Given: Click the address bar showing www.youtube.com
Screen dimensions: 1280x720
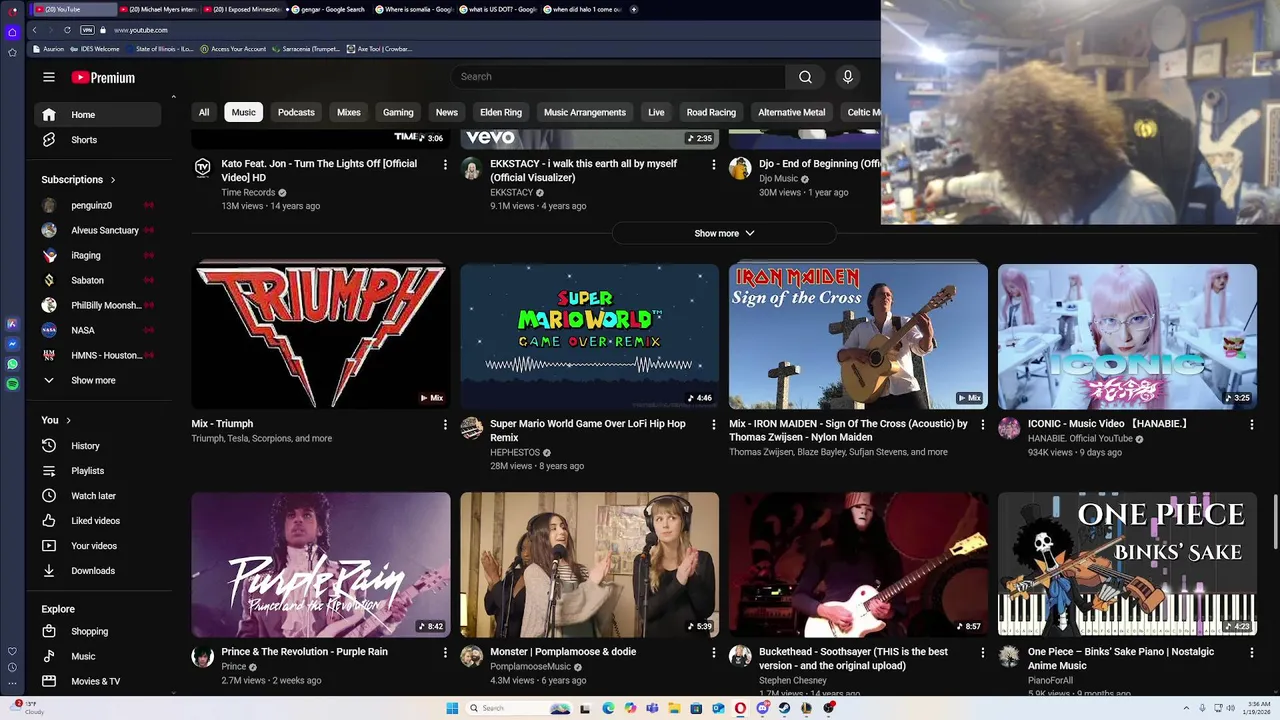Looking at the screenshot, I should [141, 30].
